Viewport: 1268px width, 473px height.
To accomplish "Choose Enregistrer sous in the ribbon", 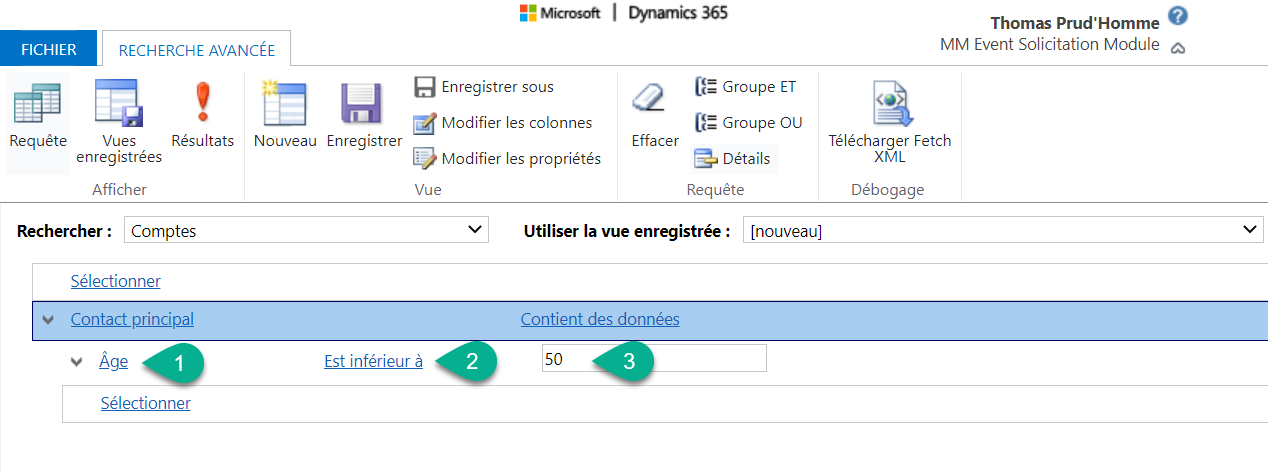I will pos(485,87).
